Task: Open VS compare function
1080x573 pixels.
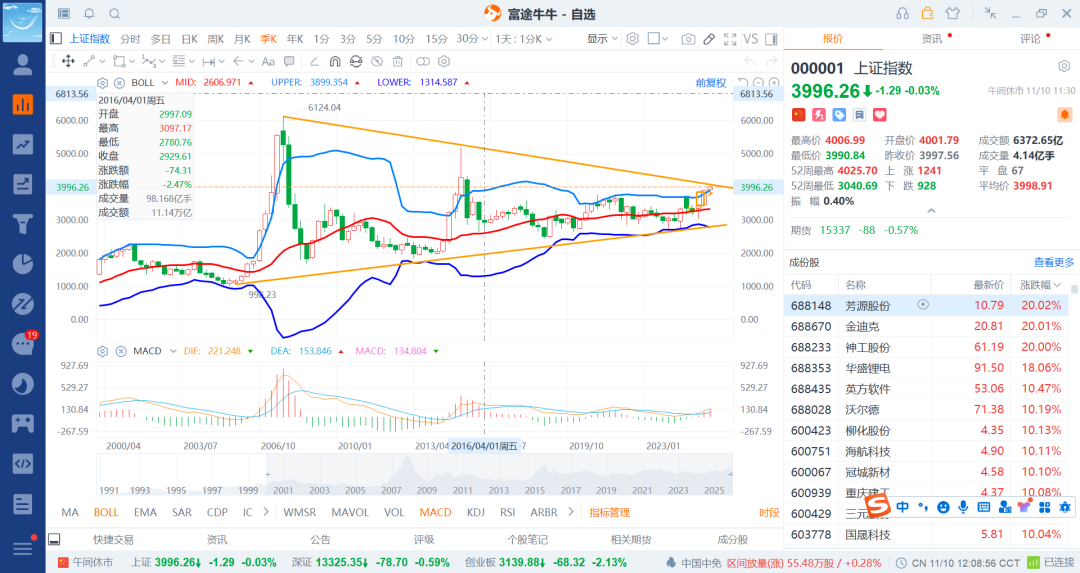Action: pos(751,39)
